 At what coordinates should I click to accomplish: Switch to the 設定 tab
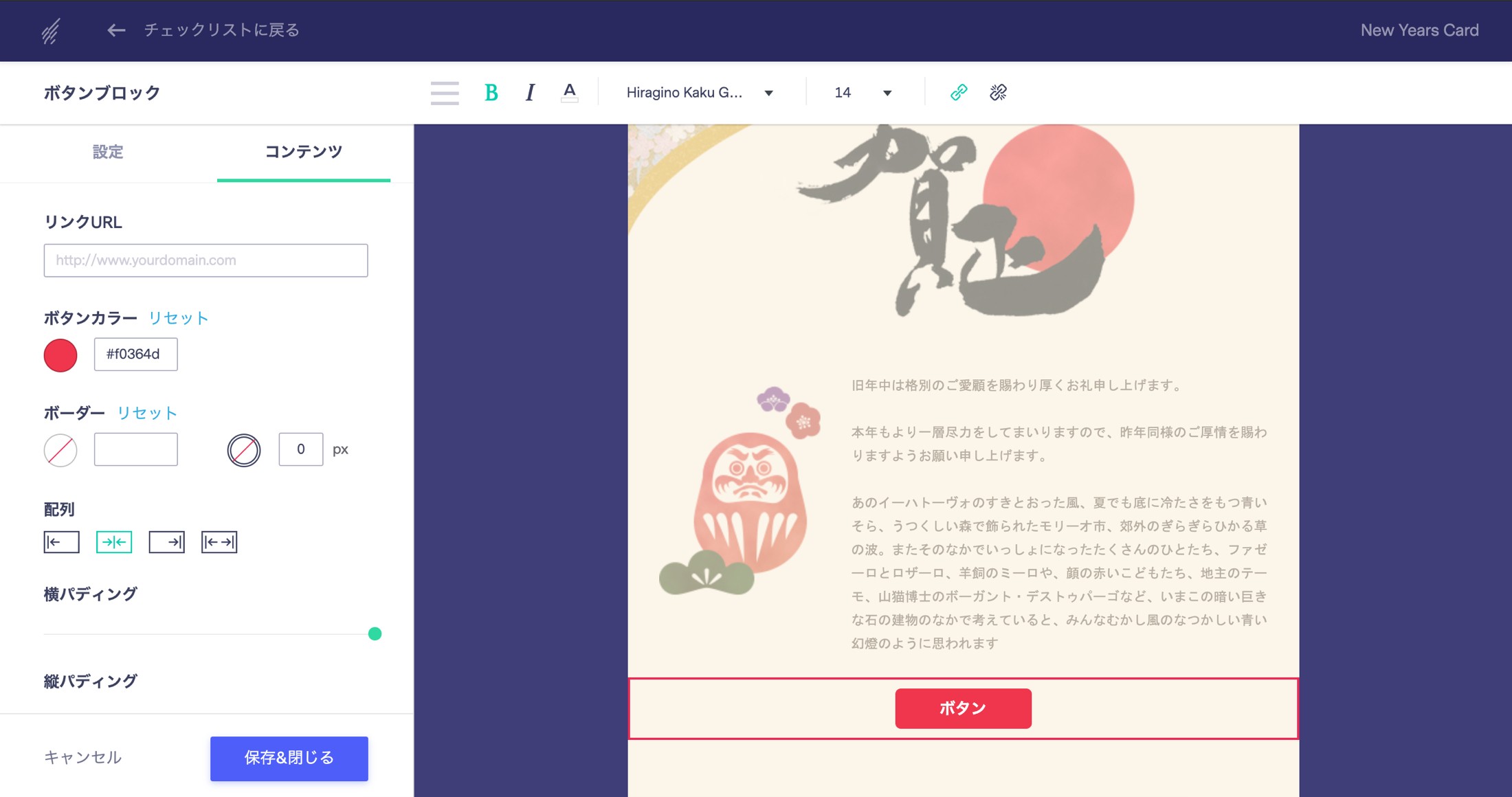pos(108,152)
